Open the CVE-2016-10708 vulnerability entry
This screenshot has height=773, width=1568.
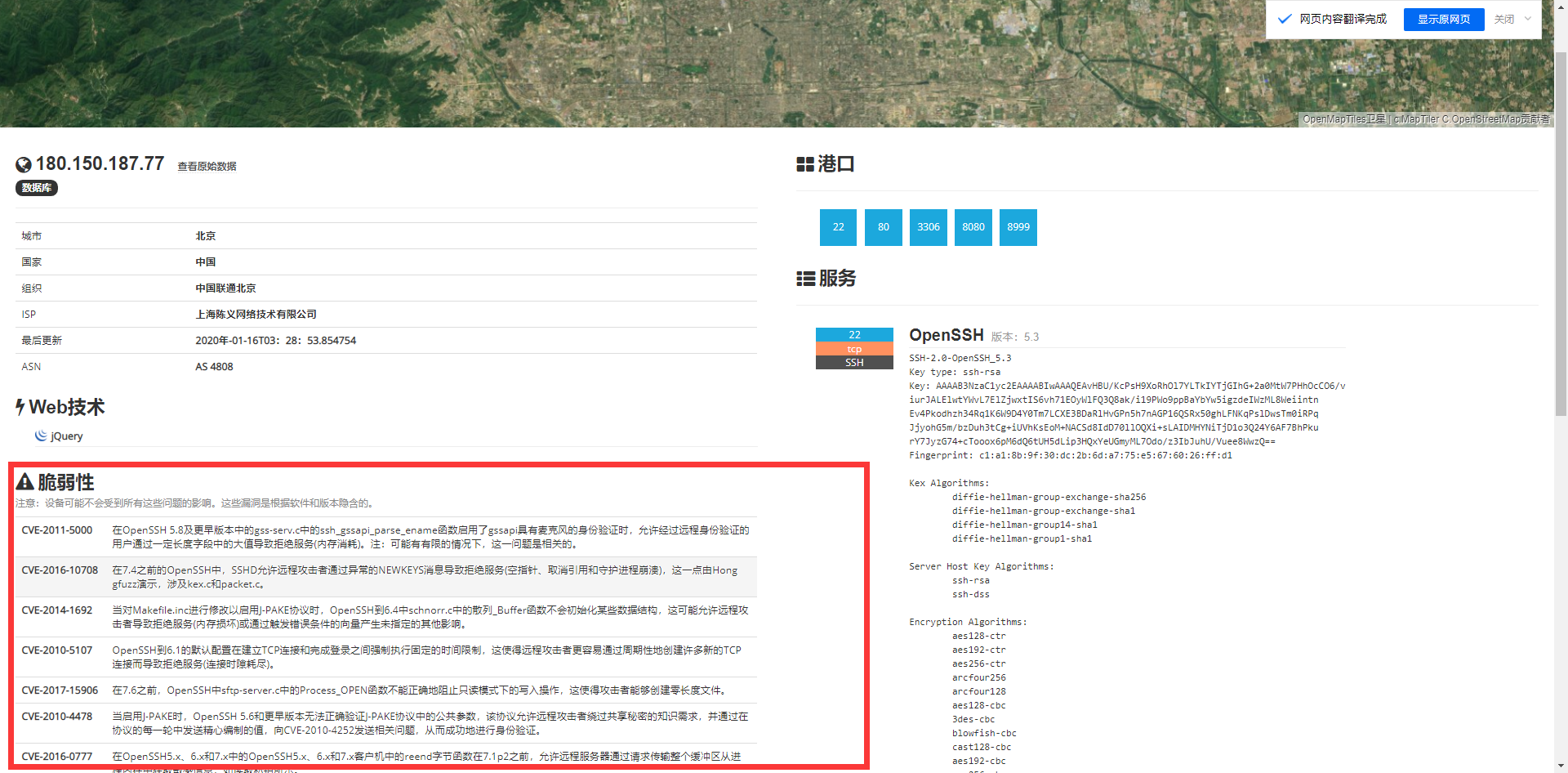point(60,570)
